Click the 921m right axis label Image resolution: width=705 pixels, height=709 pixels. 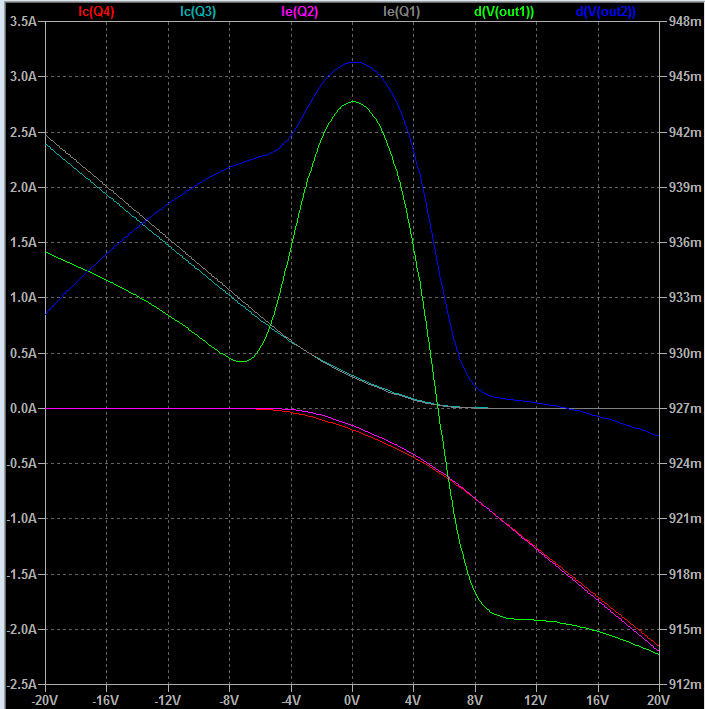coord(685,519)
